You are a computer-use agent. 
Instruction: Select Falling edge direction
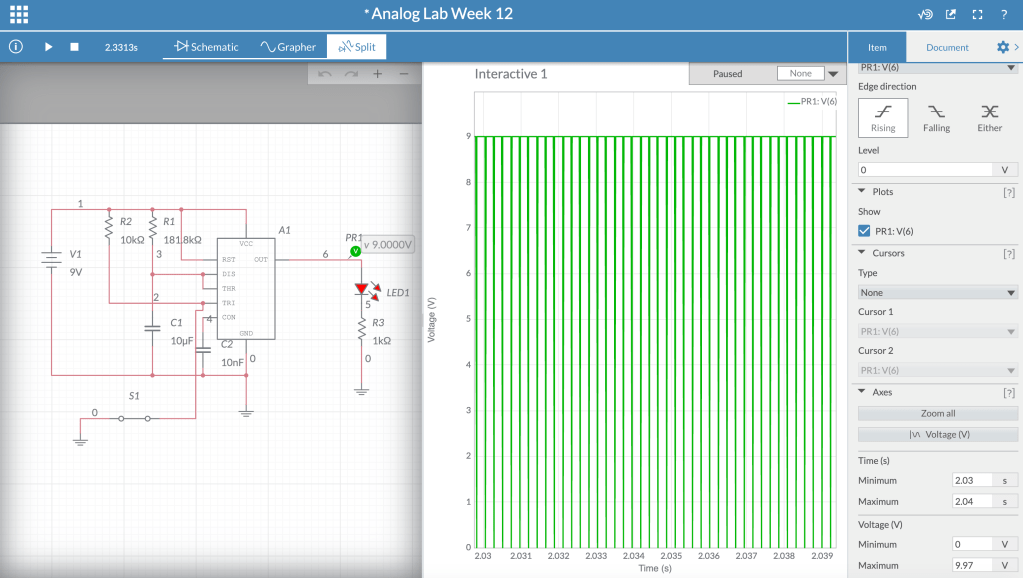[936, 117]
